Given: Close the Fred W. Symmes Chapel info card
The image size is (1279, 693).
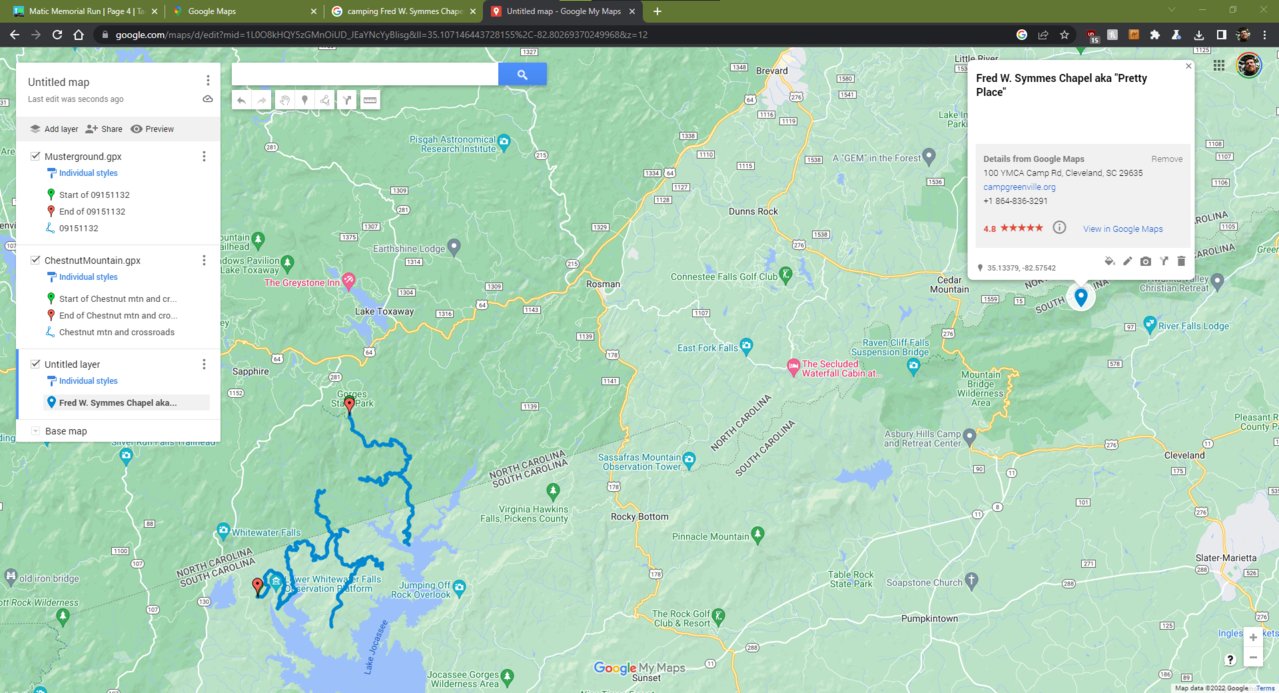Looking at the screenshot, I should [x=1188, y=66].
